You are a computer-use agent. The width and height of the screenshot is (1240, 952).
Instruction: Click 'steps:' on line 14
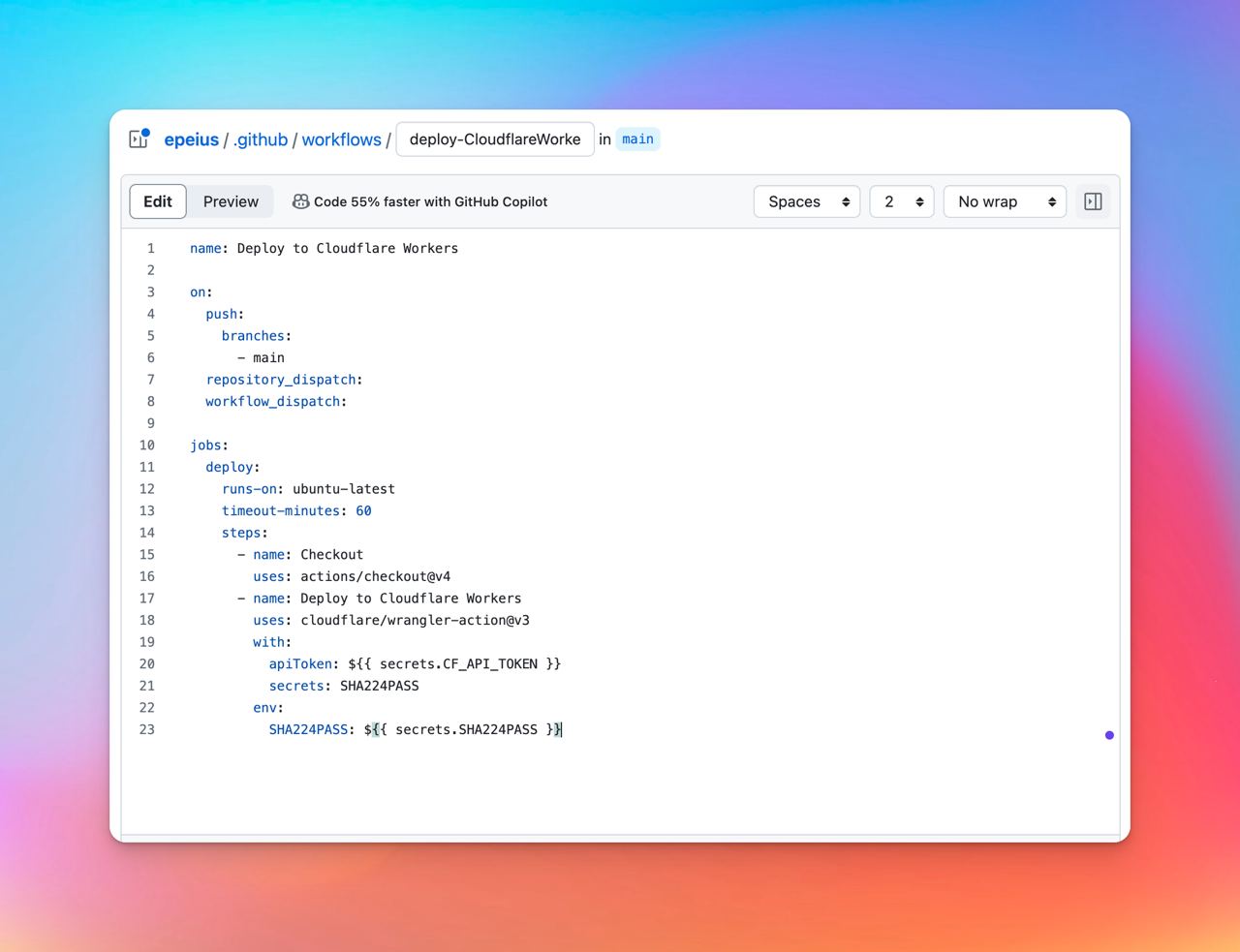click(244, 533)
